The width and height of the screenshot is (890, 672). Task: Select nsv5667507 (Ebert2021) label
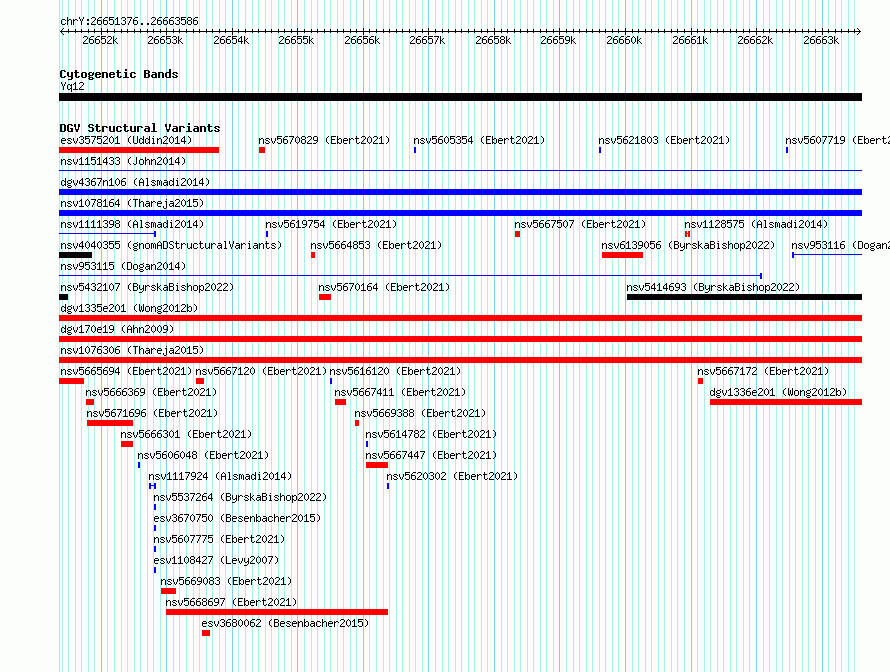tap(580, 224)
